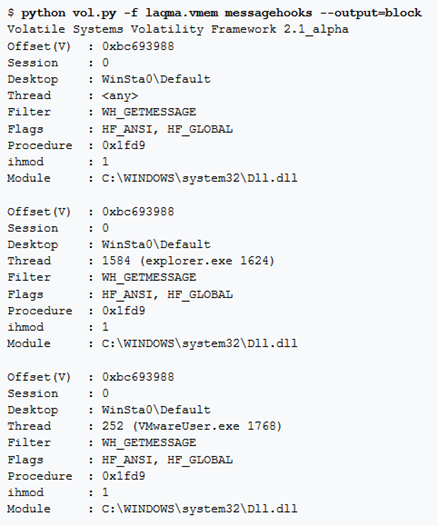Click the Volatility Framework 2.1_alpha version line
438x526 pixels.
(178, 30)
